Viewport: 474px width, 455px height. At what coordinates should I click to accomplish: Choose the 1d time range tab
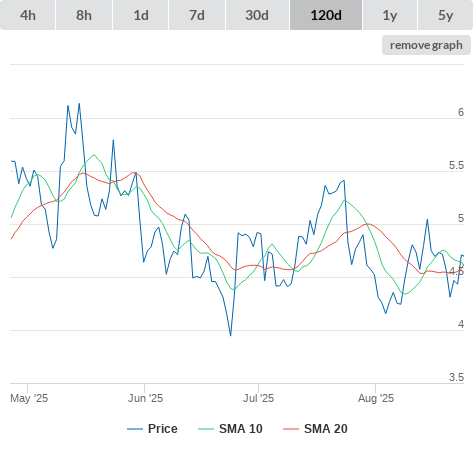(141, 15)
